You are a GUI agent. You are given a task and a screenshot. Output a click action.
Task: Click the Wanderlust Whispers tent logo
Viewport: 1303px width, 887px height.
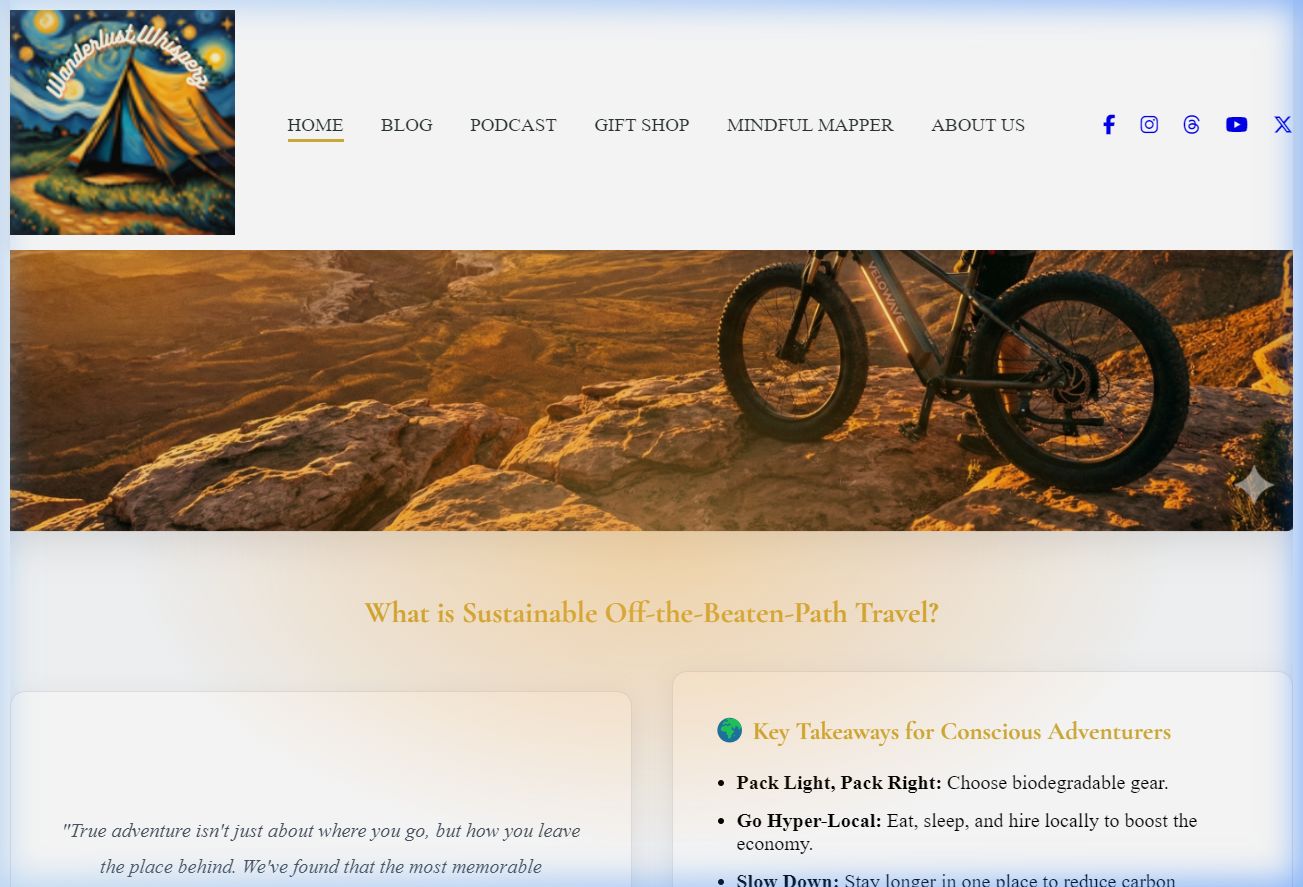(x=122, y=122)
